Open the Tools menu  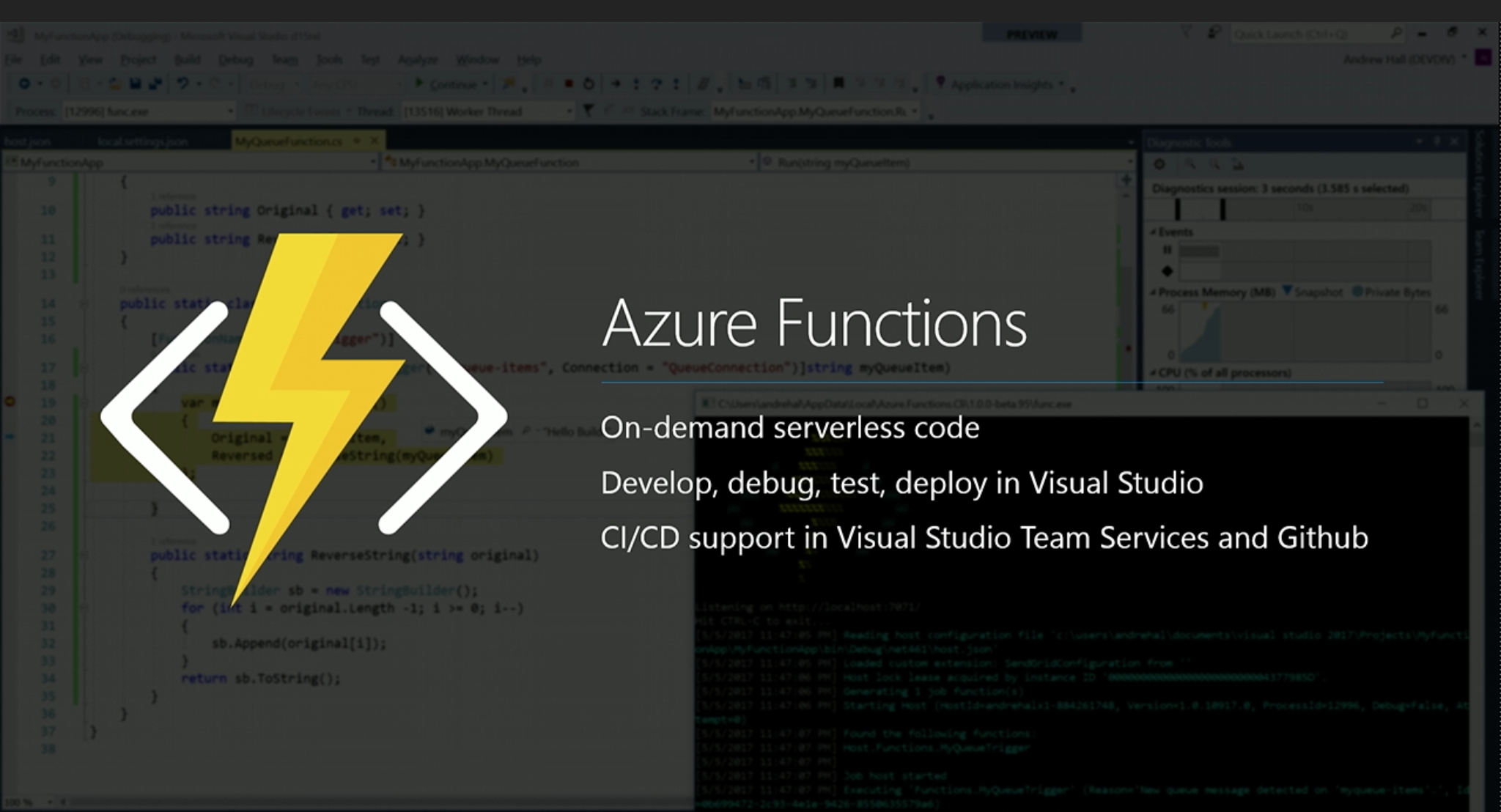point(329,59)
